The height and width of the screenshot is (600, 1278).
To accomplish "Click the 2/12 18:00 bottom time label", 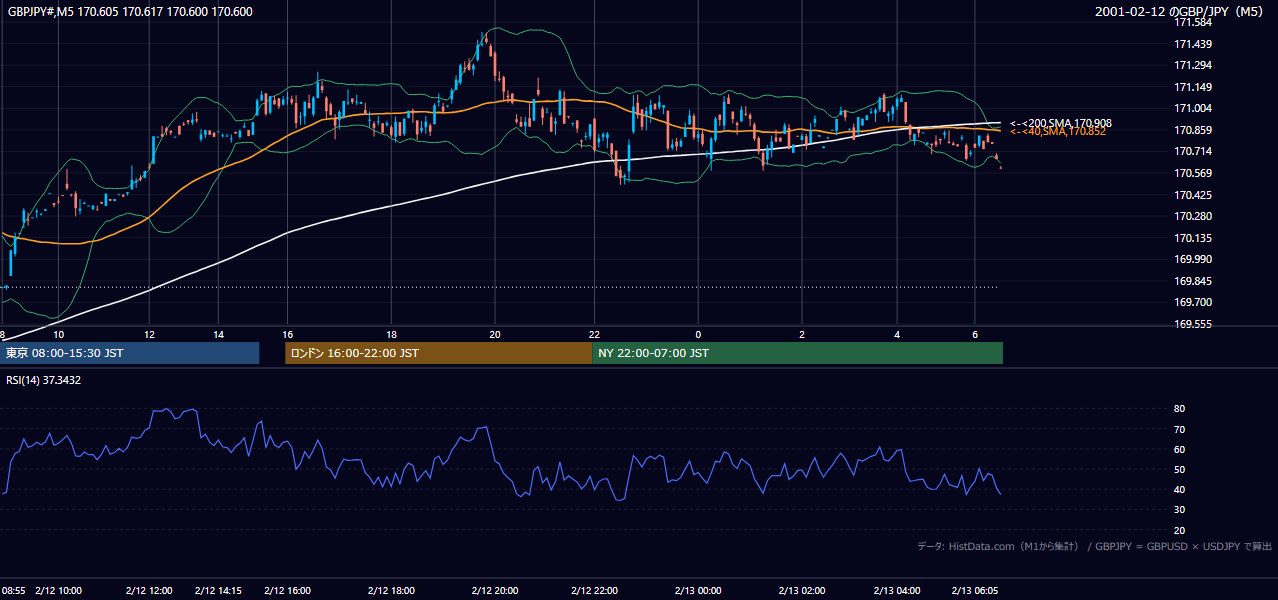I will click(391, 590).
